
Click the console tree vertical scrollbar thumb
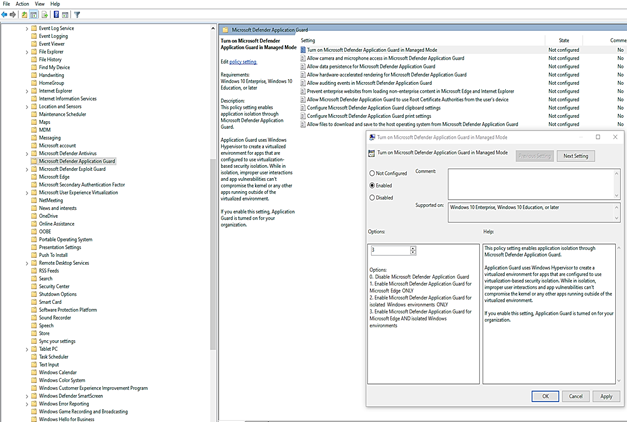213,254
